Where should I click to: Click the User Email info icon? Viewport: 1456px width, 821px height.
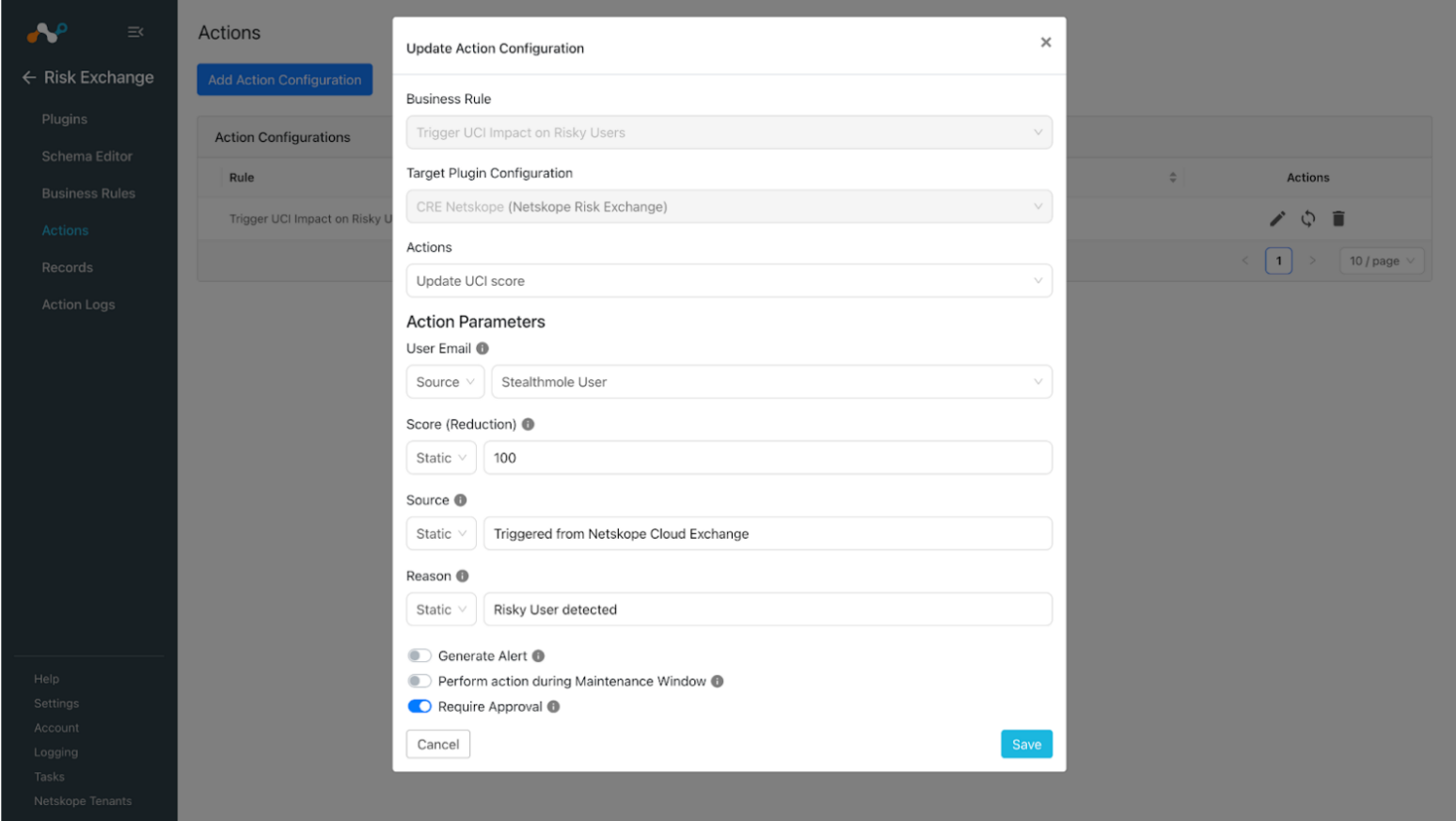[483, 348]
